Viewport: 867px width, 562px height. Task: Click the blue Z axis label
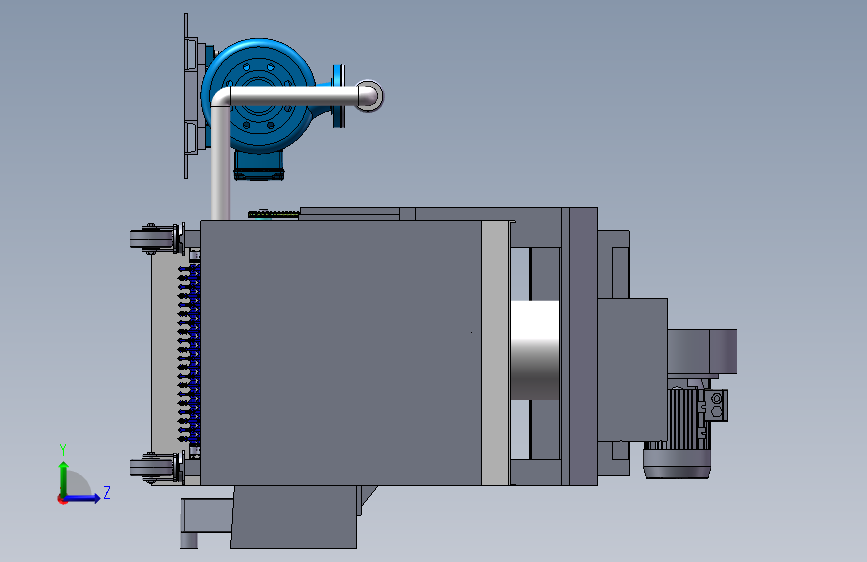(107, 492)
